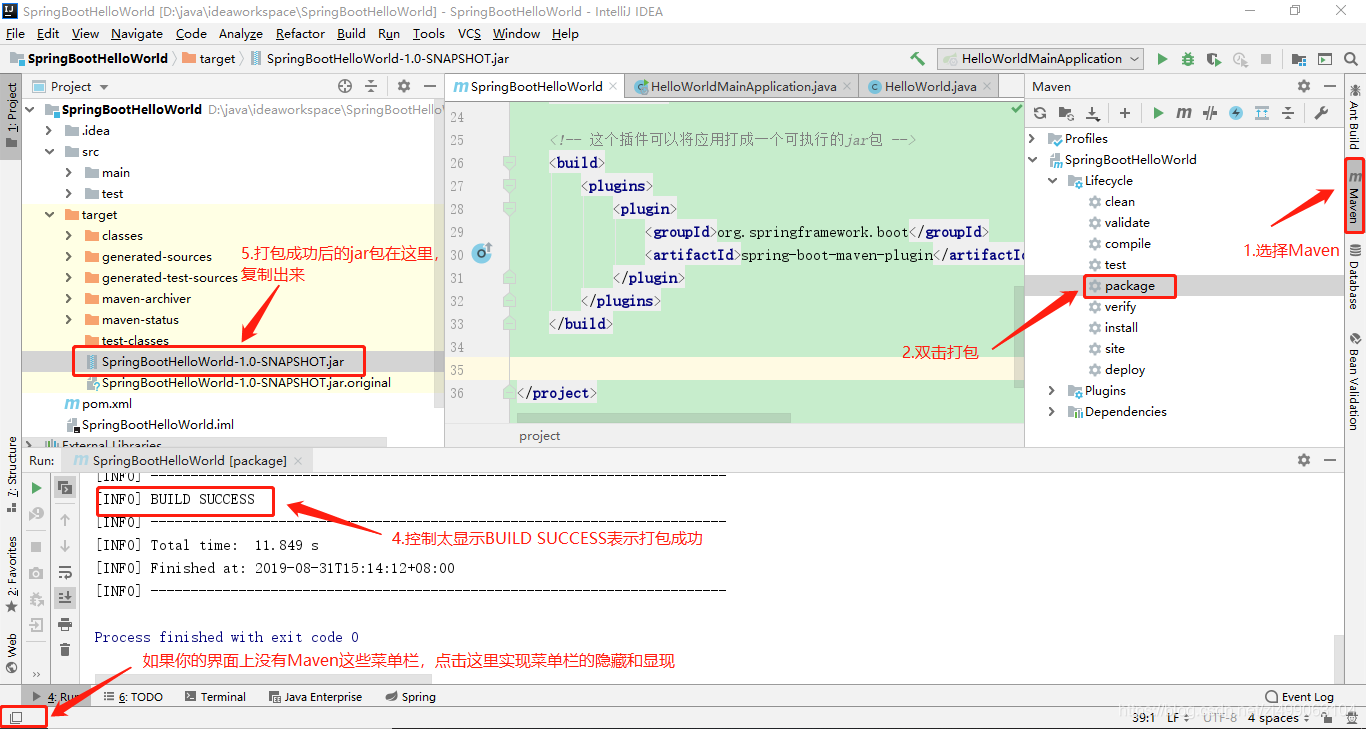Rerun the package task in Run panel

pyautogui.click(x=36, y=488)
